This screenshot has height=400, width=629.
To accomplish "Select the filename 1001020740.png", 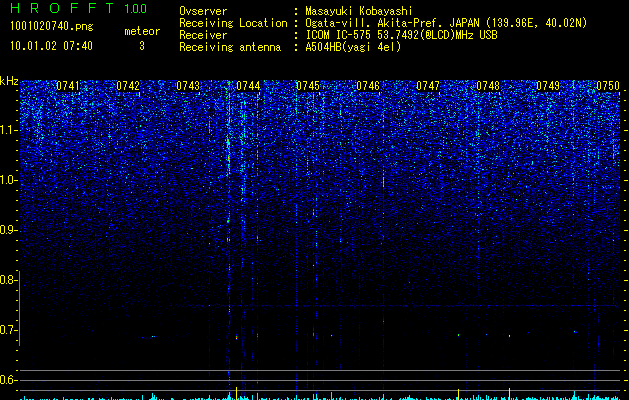I will point(52,27).
